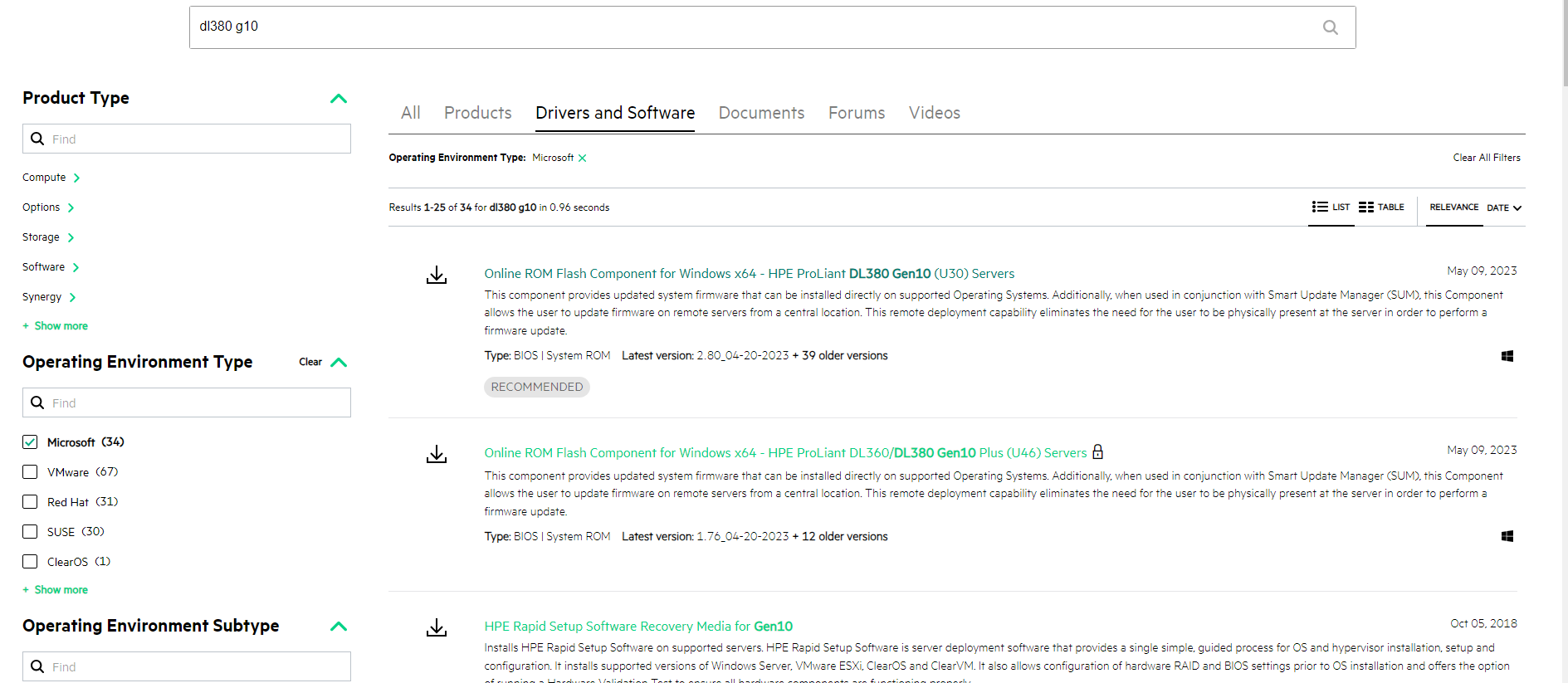Uncheck the Microsoft (34) checkbox

pos(30,442)
